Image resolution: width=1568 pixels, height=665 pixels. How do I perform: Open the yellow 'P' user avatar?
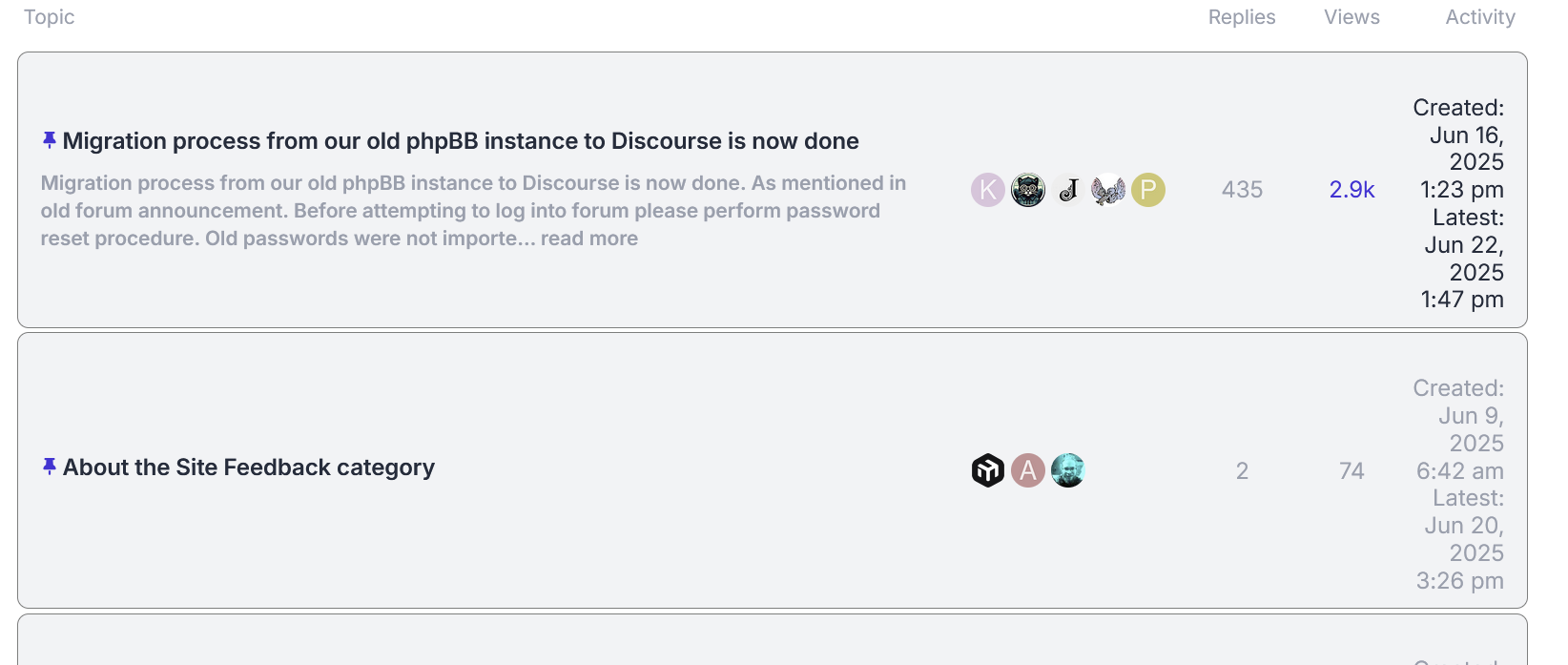tap(1148, 190)
